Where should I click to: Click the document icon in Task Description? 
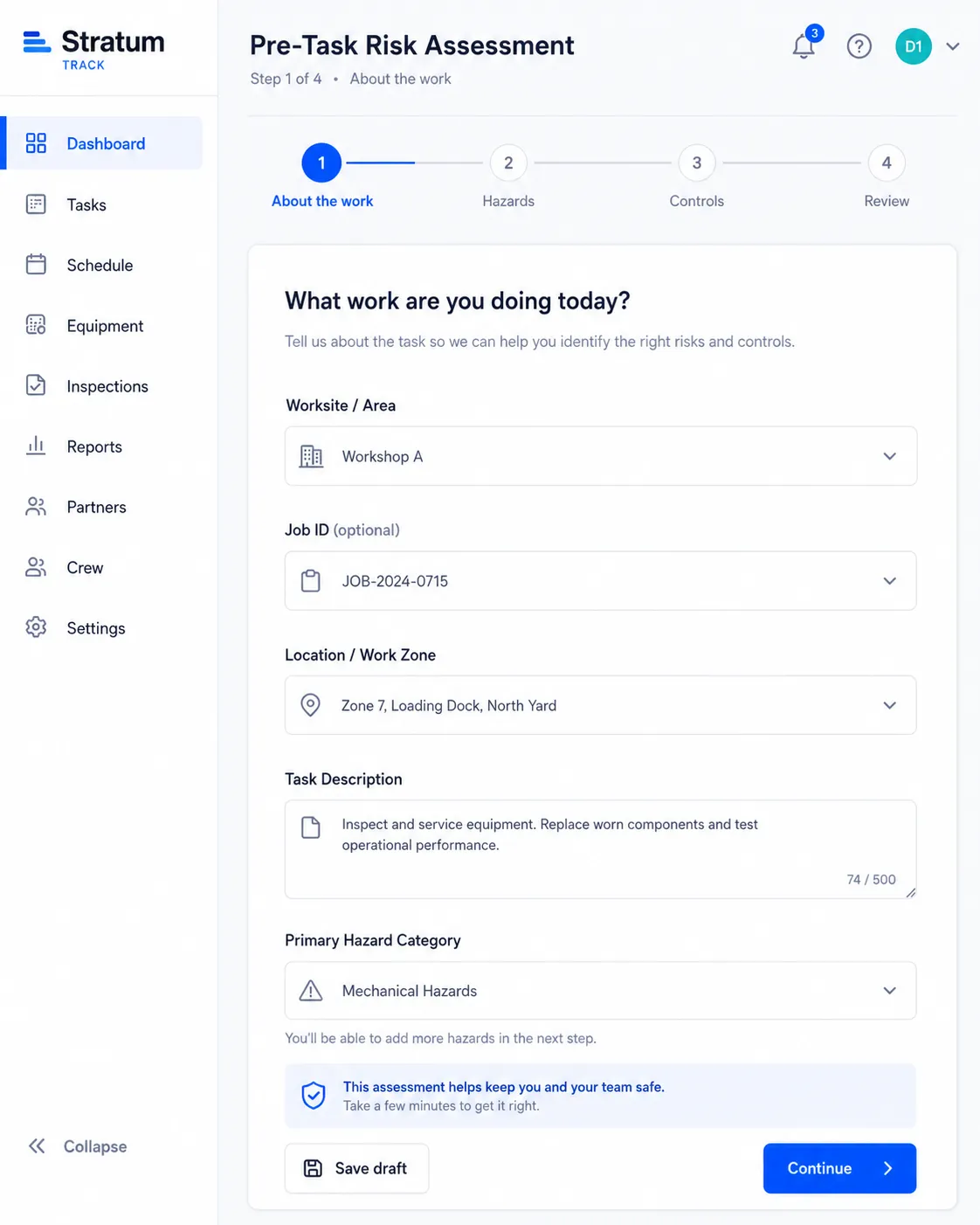point(311,827)
